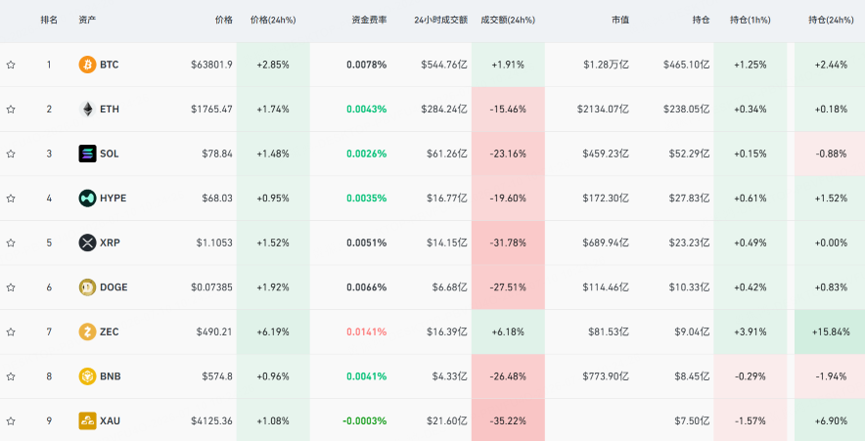This screenshot has height=441, width=865.
Task: Sort by 持仓(1h%) column header
Action: tap(750, 20)
